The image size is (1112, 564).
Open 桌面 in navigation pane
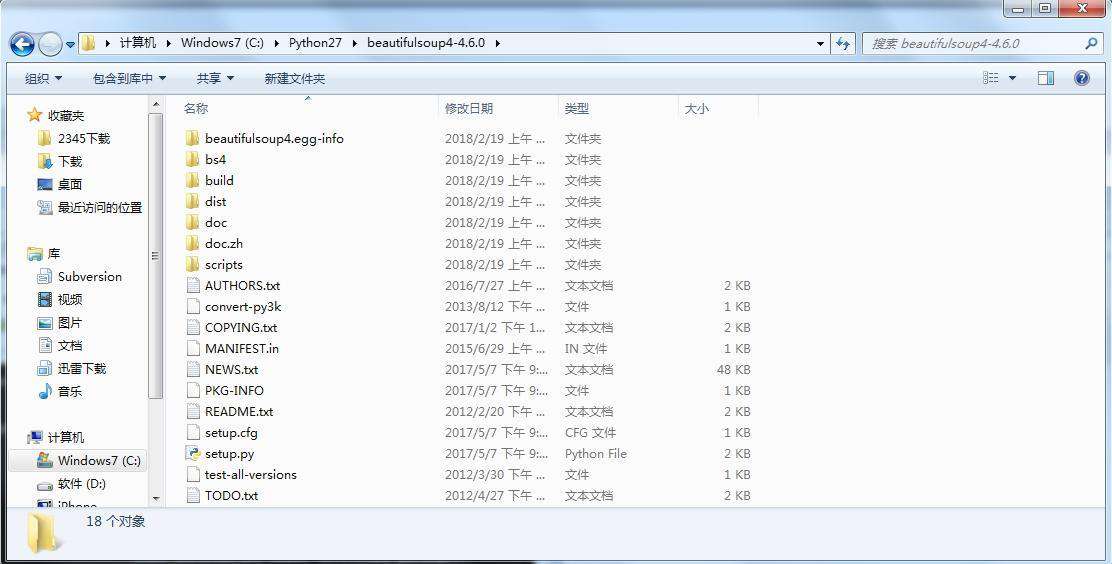pos(70,184)
